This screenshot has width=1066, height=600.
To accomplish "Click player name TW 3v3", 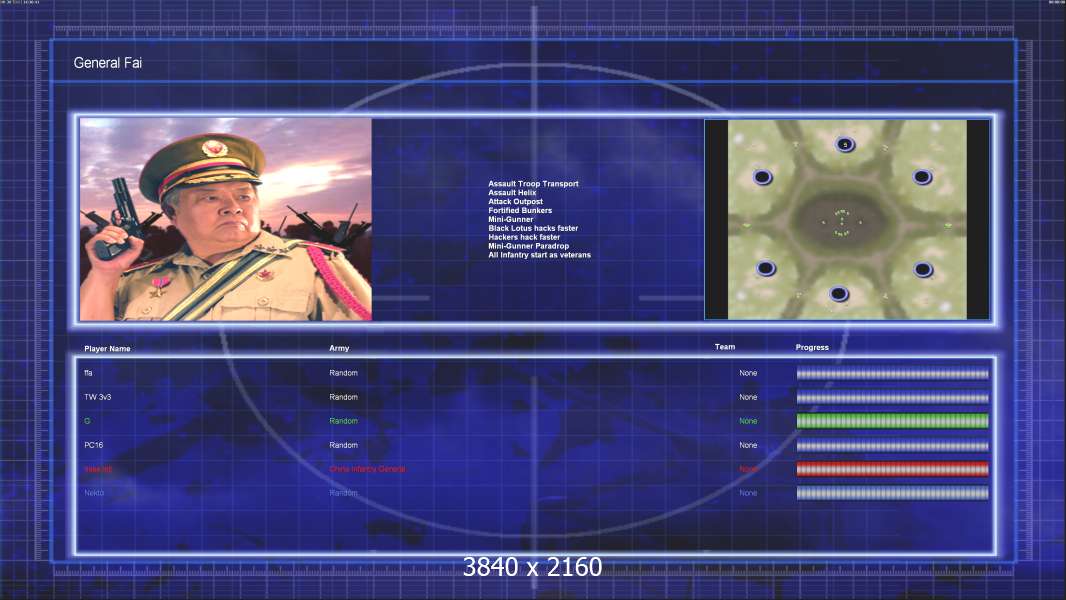I will tap(98, 397).
